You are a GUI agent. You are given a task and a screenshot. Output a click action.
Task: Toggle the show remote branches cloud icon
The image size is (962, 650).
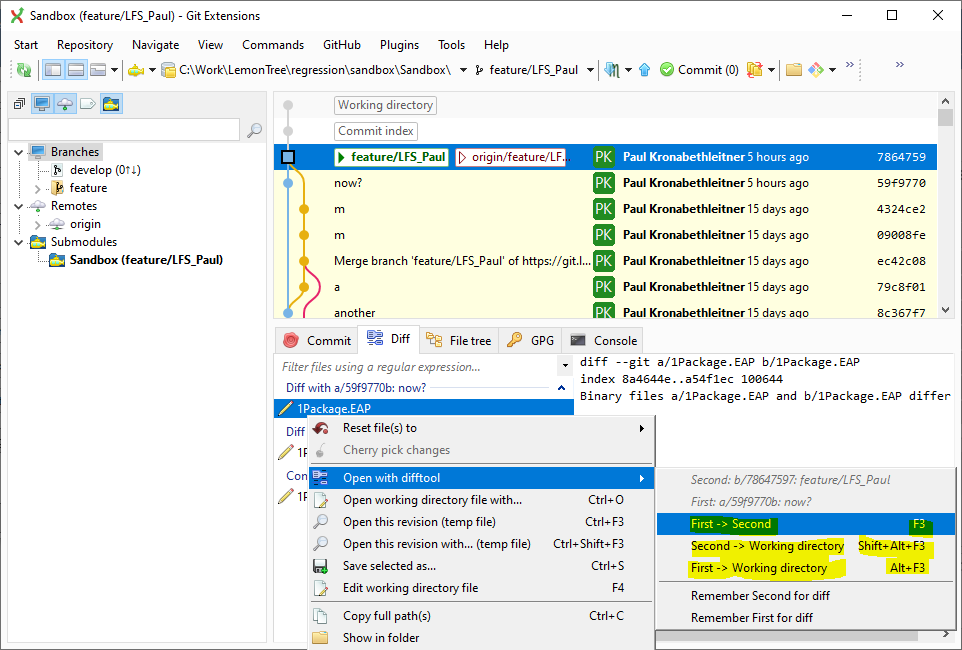[x=65, y=105]
